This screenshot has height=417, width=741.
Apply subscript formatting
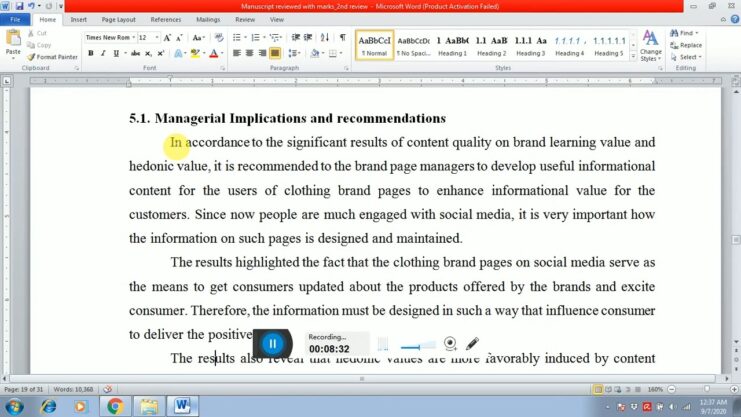tap(148, 53)
